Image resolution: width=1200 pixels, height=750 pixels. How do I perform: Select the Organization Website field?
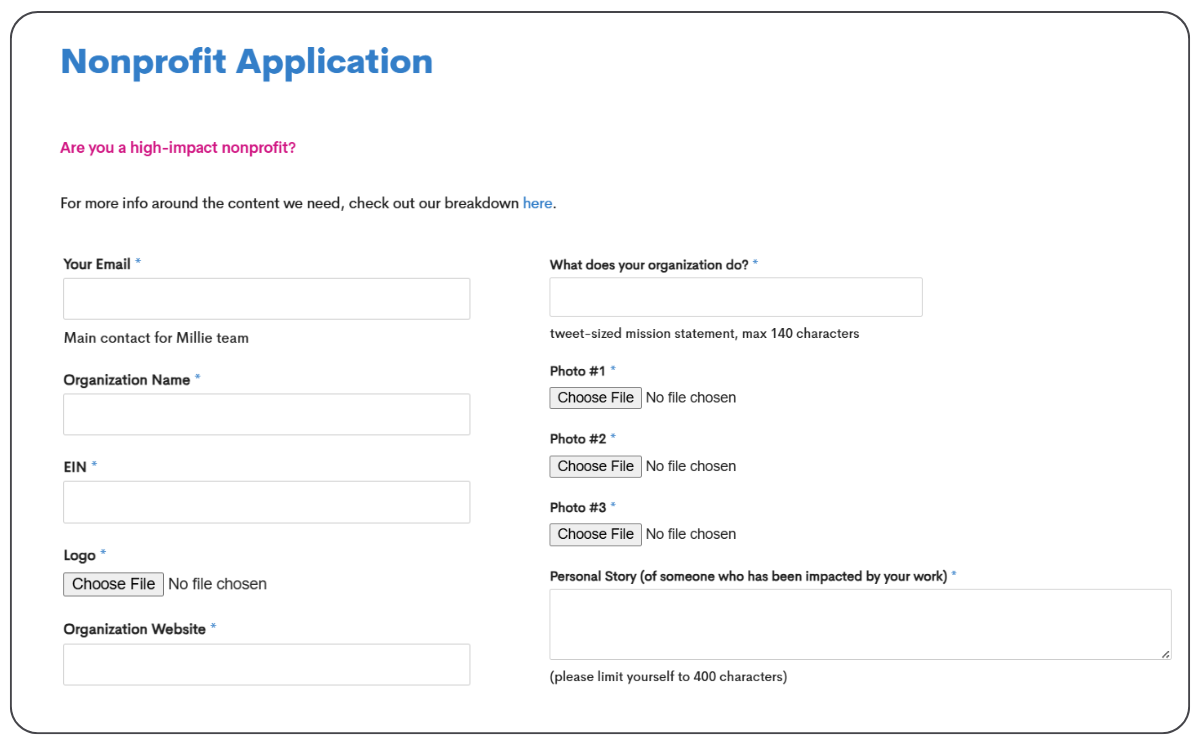click(266, 664)
